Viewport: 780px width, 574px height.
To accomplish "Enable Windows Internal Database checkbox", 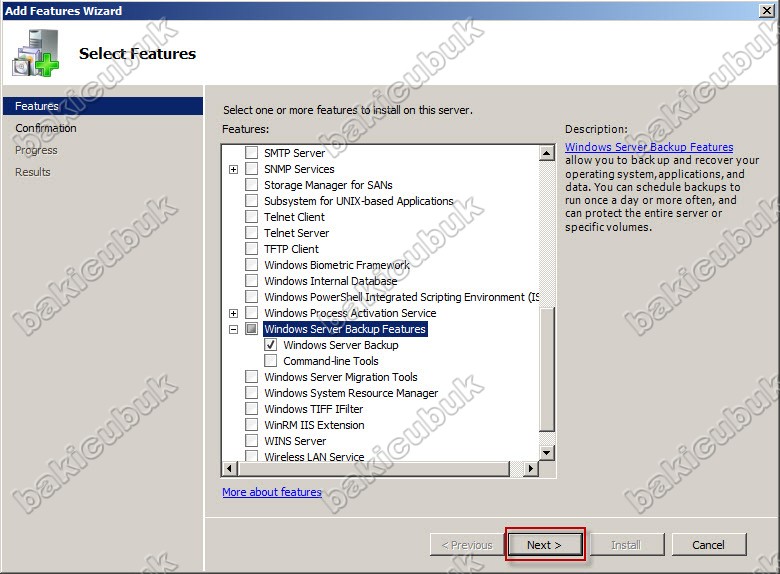I will tap(252, 281).
